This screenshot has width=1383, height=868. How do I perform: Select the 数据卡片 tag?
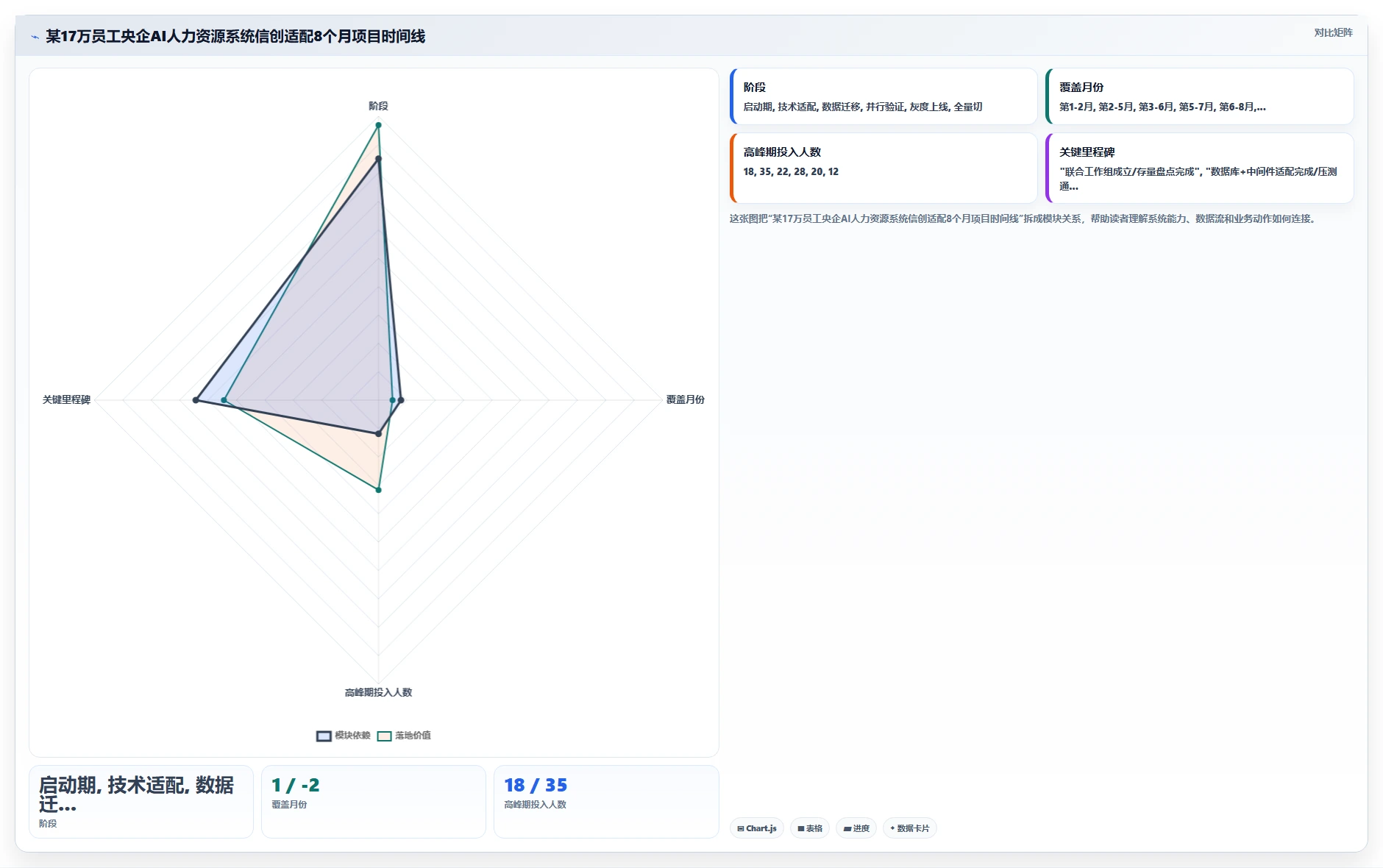910,828
